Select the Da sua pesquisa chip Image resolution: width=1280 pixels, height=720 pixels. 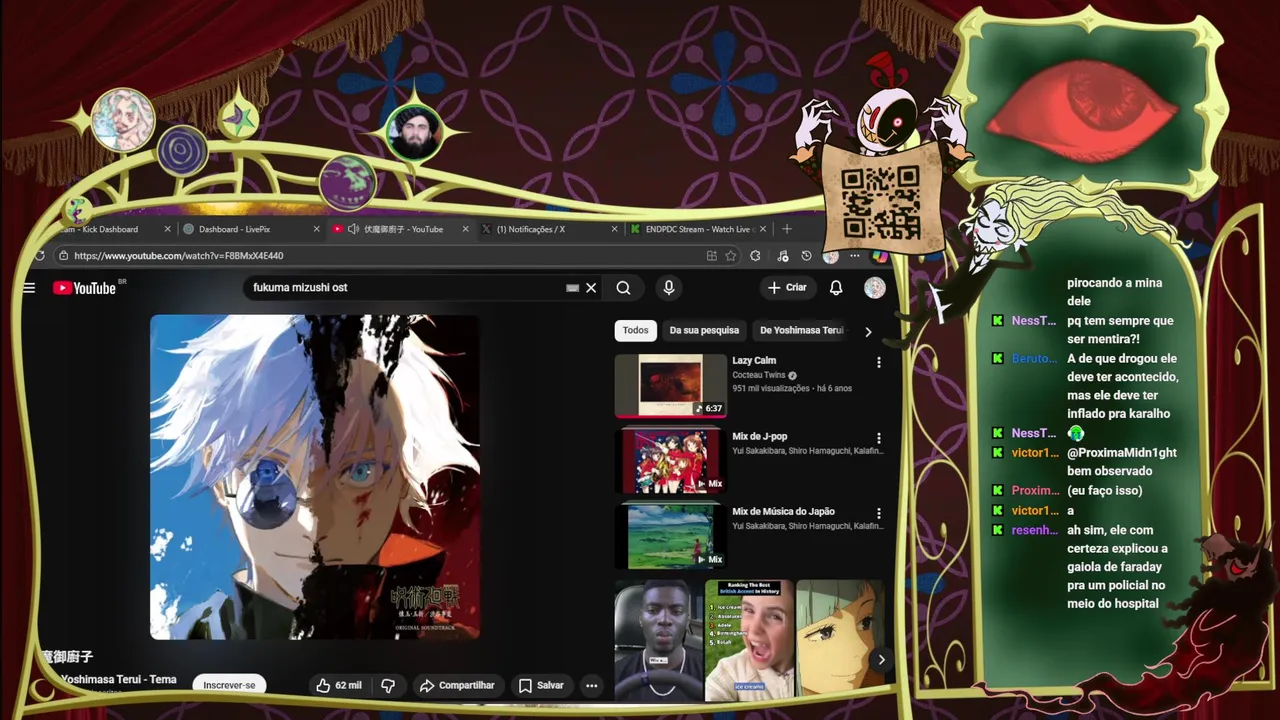point(704,330)
